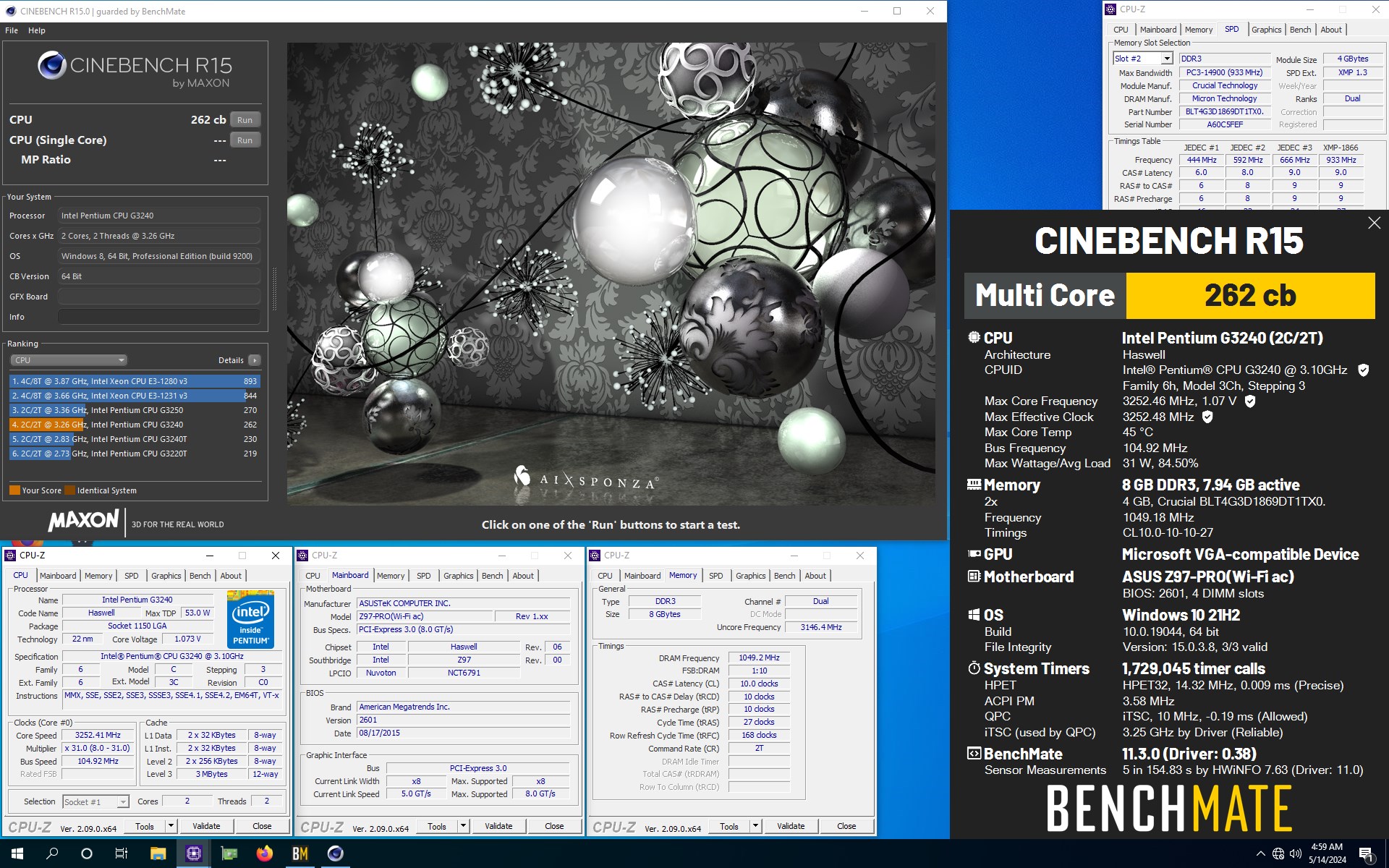Open volume control in system tray
The height and width of the screenshot is (868, 1389).
coord(1295,854)
